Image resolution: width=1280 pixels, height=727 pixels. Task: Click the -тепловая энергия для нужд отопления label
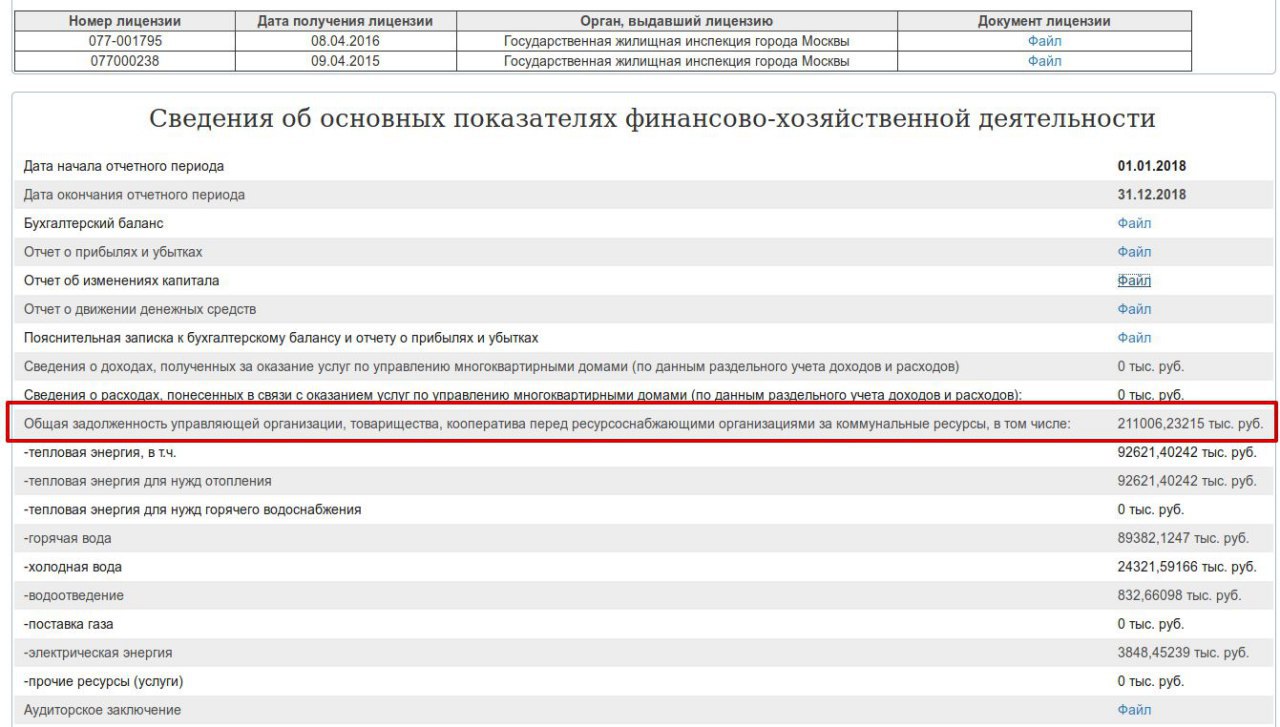click(x=150, y=481)
